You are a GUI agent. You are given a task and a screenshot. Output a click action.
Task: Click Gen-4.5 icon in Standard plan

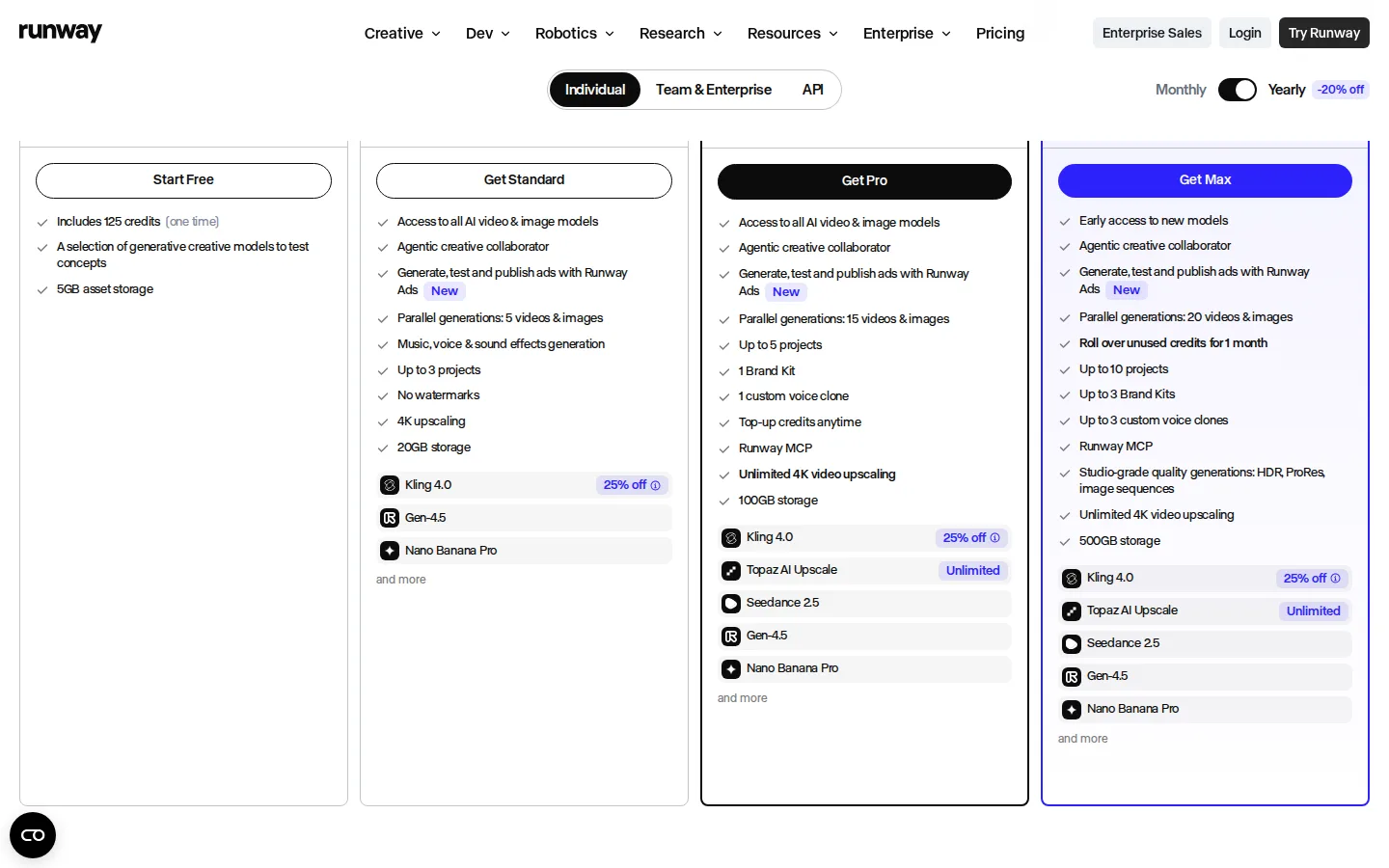[390, 518]
